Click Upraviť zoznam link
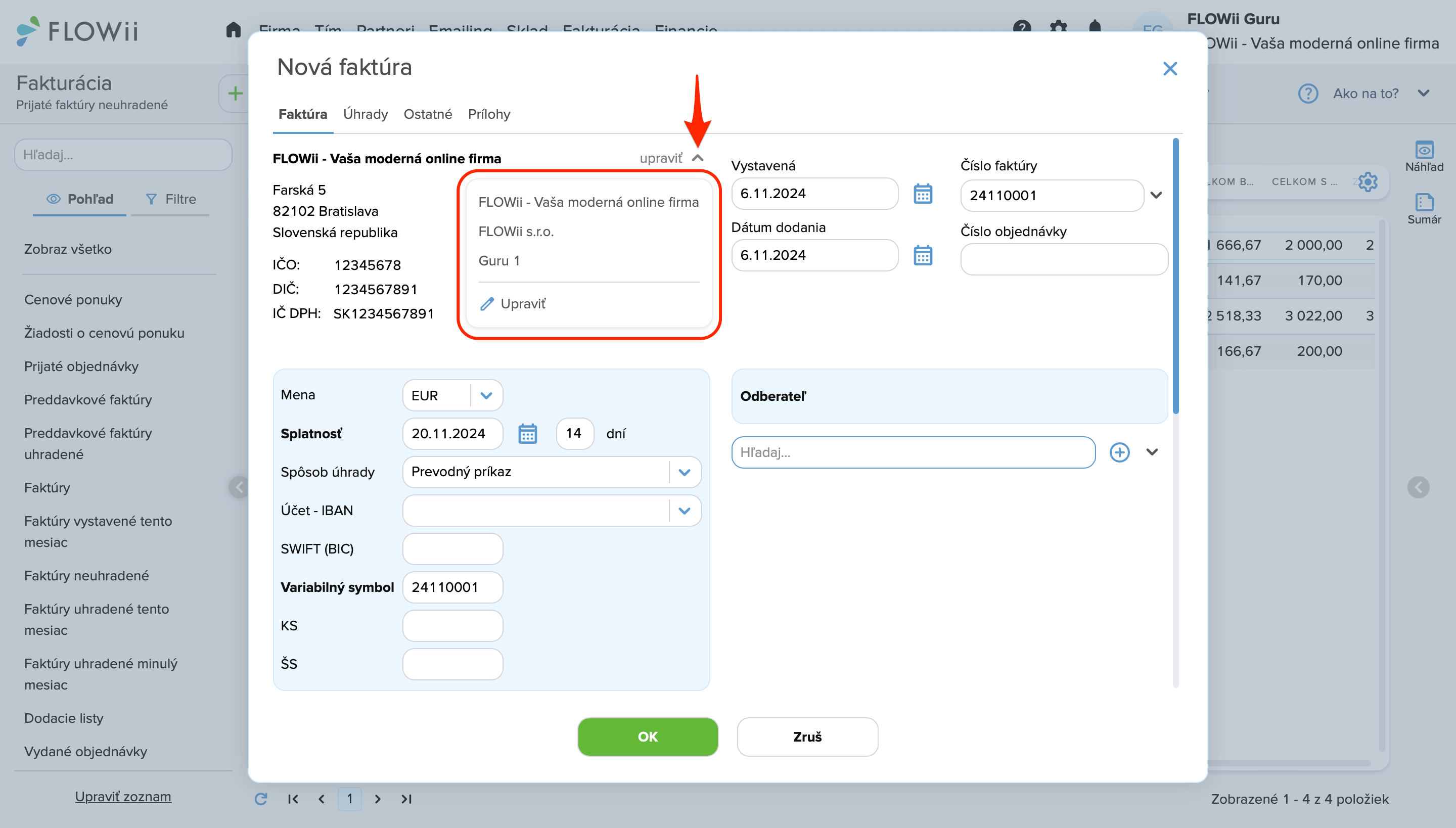This screenshot has height=828, width=1456. click(x=123, y=797)
